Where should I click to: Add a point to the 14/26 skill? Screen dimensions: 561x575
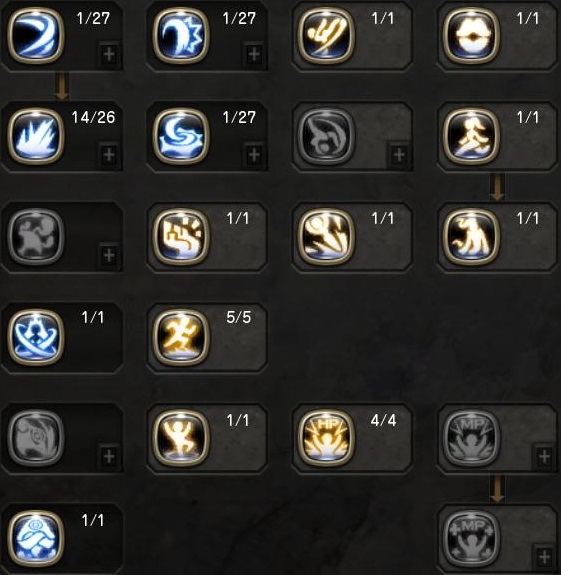[x=109, y=155]
